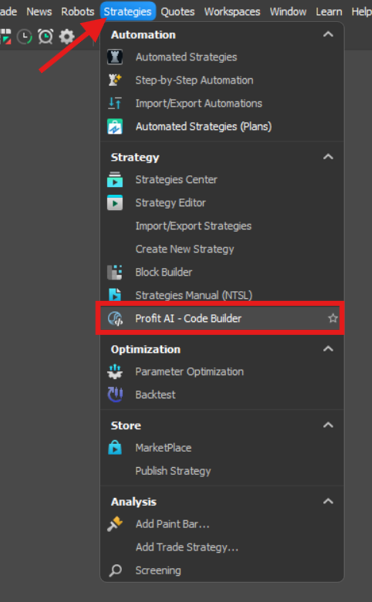Click the clock icon in the toolbar
The width and height of the screenshot is (372, 602).
coord(25,37)
